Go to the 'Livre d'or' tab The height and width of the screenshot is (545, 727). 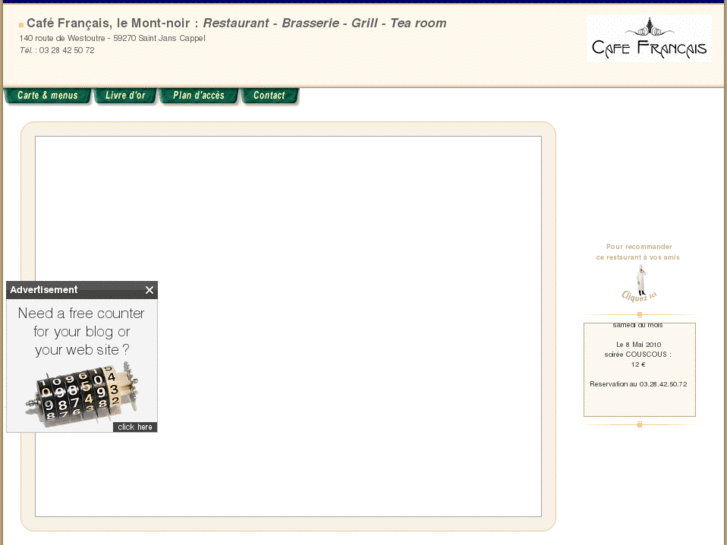point(125,96)
